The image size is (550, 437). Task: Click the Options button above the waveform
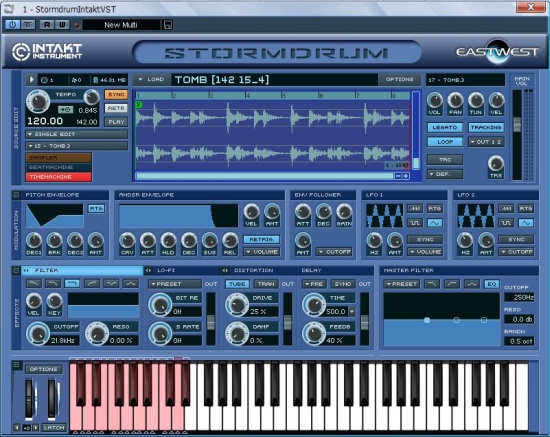400,80
